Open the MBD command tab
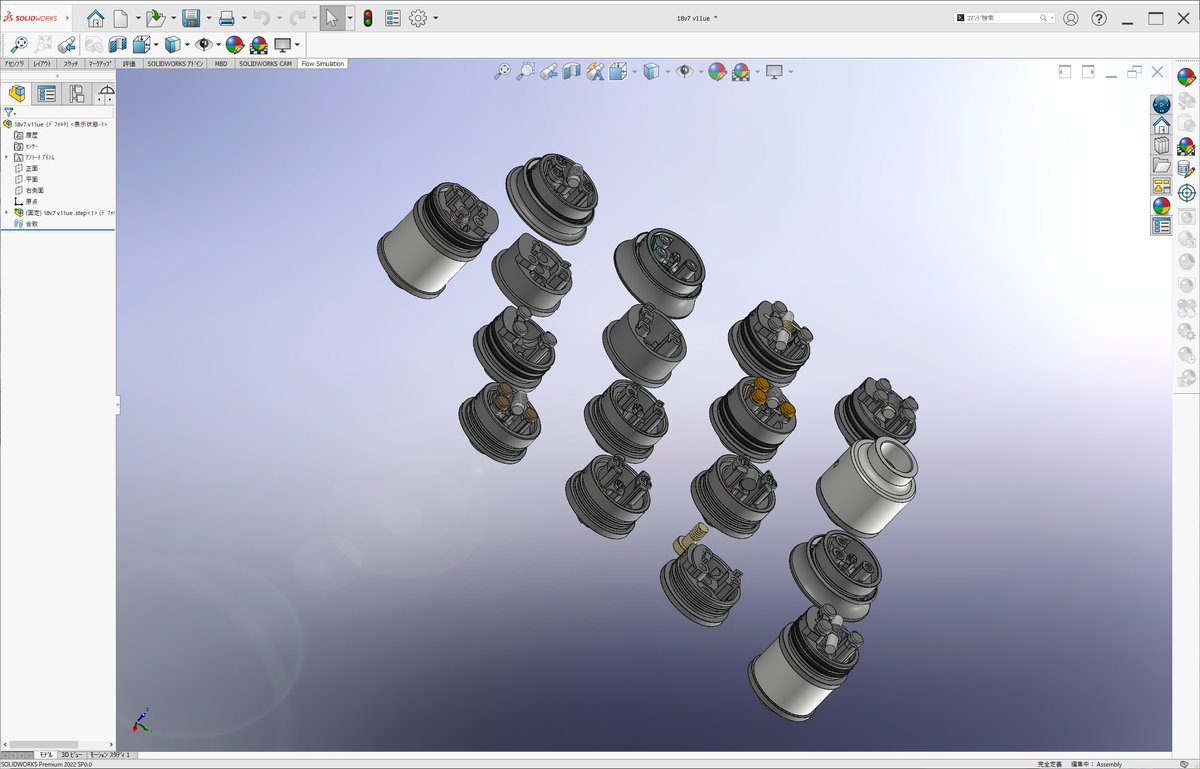The image size is (1200, 769). pyautogui.click(x=220, y=63)
